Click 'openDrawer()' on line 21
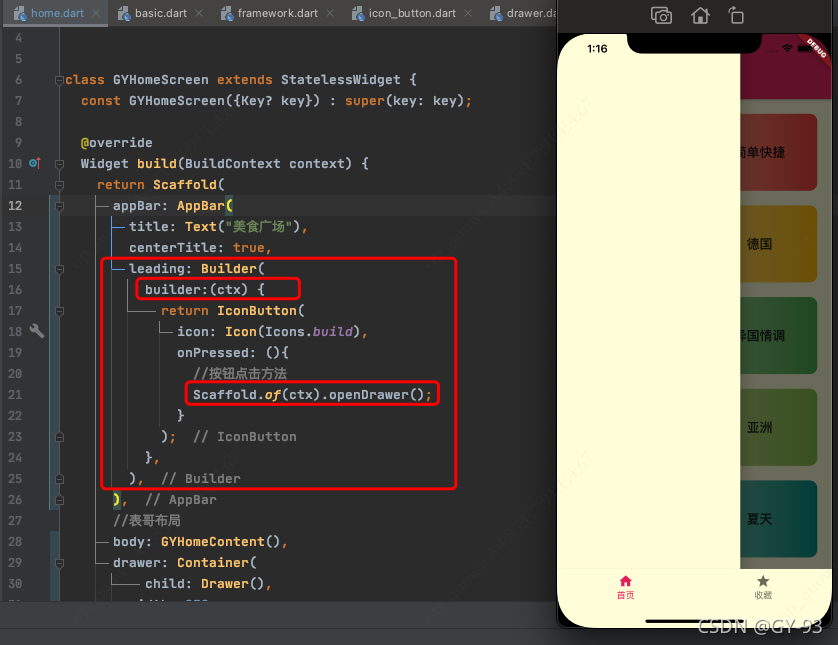 click(x=376, y=394)
